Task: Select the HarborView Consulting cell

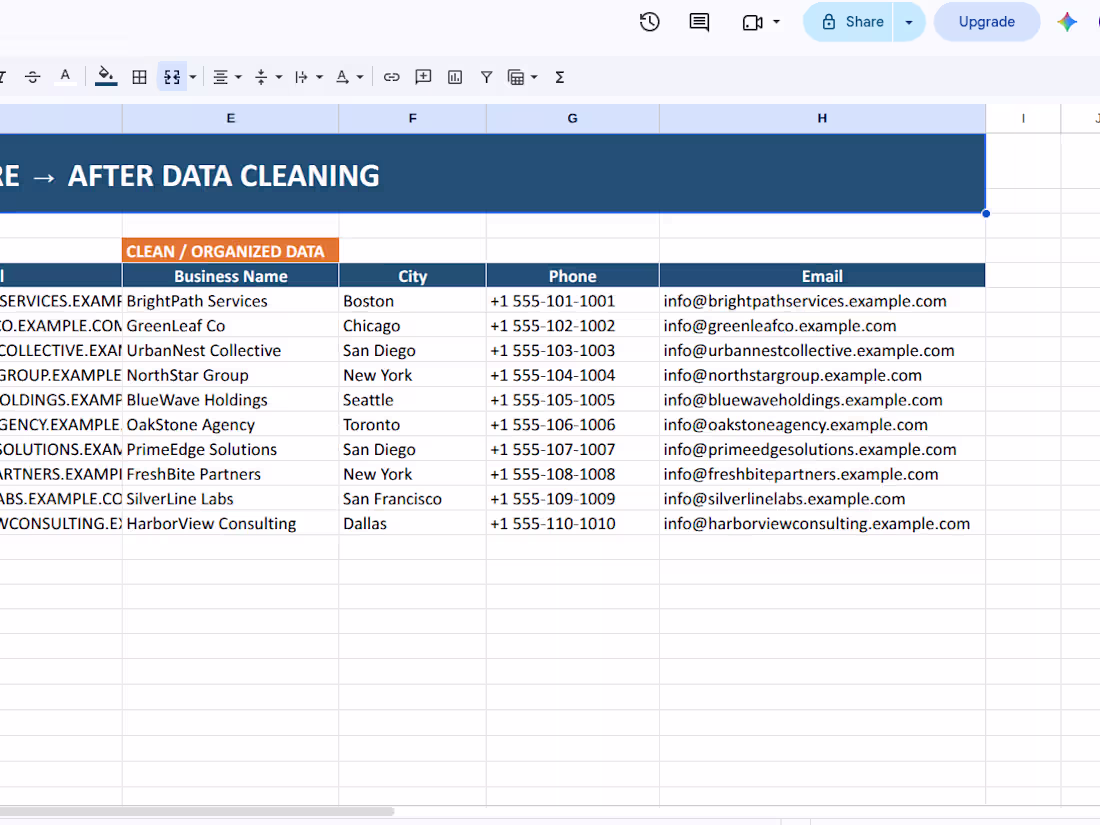Action: coord(230,523)
